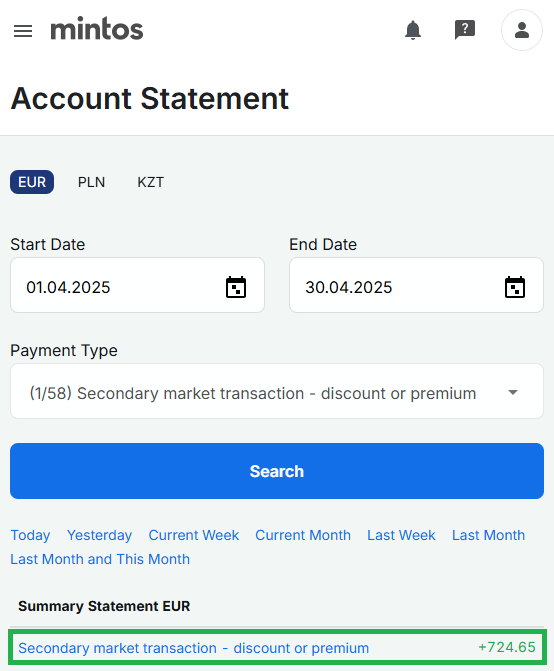Choose the Last Week shortcut link
Image resolution: width=554 pixels, height=671 pixels.
[x=401, y=535]
